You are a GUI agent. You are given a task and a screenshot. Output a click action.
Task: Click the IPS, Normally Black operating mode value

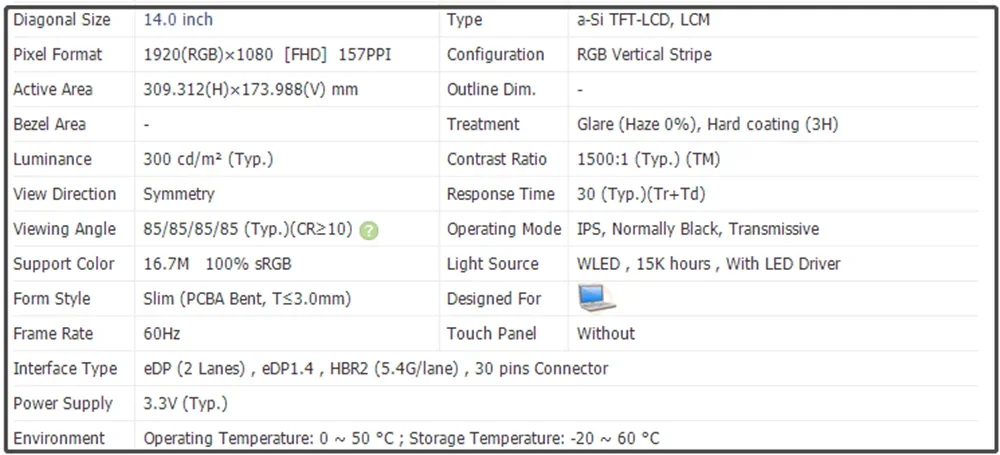click(697, 229)
